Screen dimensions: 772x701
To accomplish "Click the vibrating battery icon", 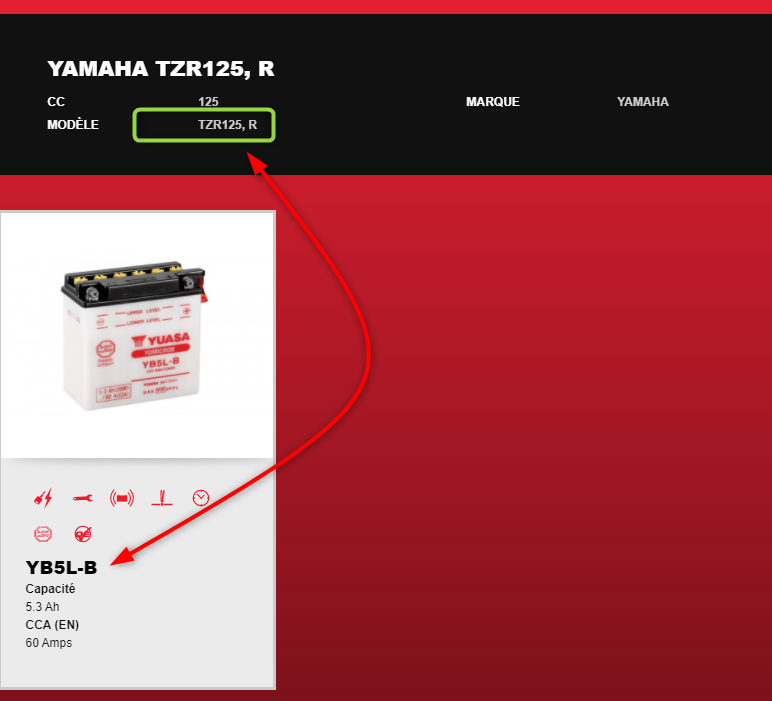I will point(122,498).
